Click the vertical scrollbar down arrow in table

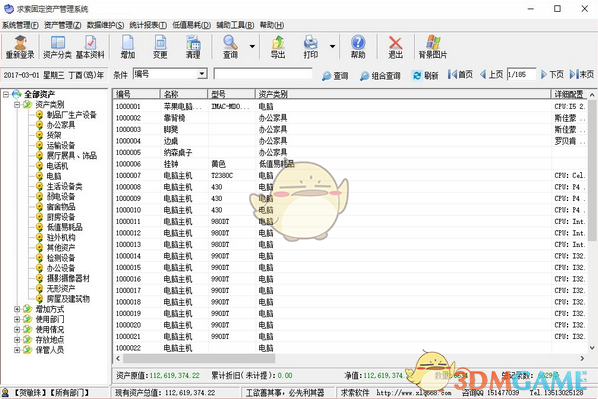point(592,348)
